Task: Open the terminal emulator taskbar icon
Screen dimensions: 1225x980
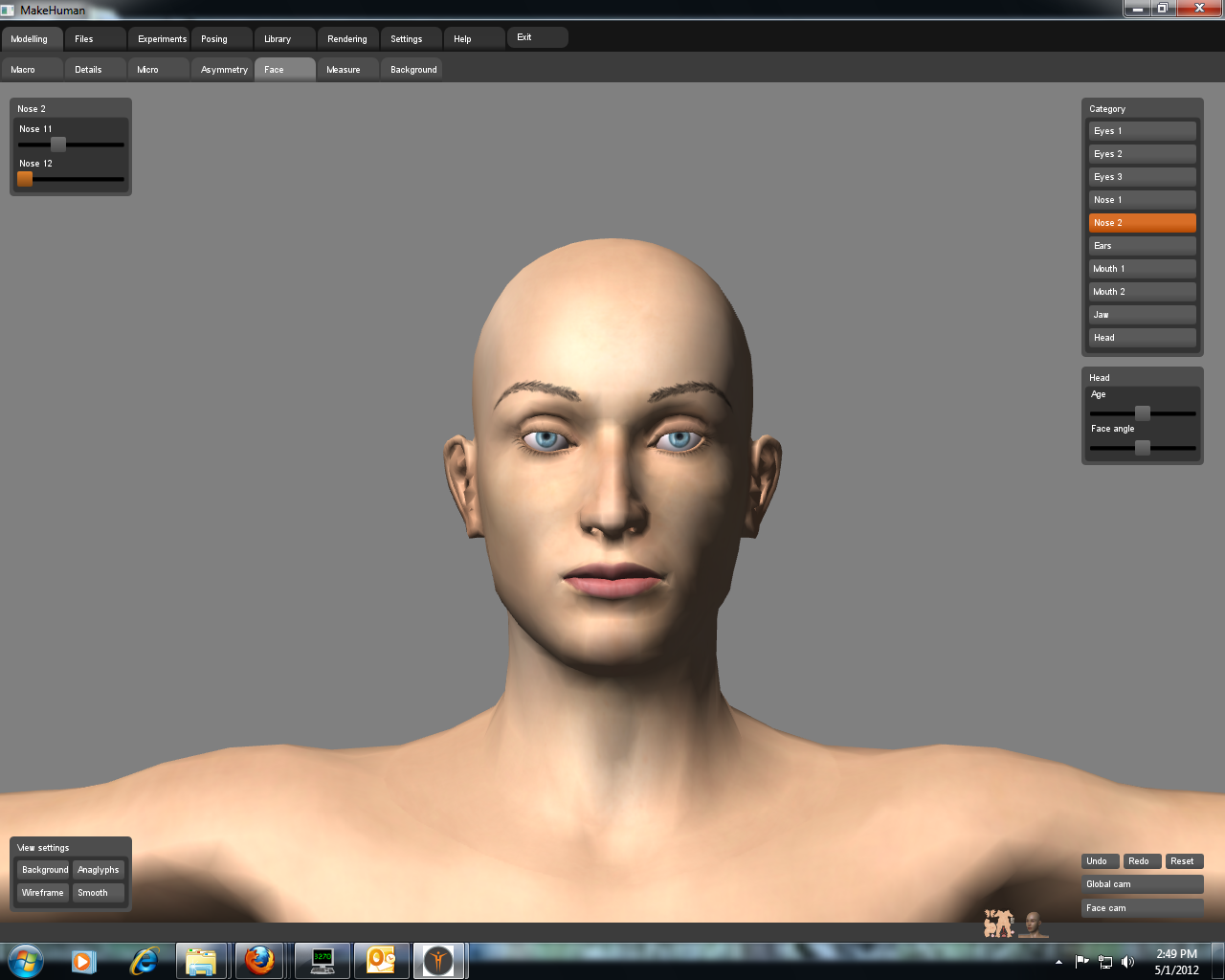Action: [x=323, y=961]
